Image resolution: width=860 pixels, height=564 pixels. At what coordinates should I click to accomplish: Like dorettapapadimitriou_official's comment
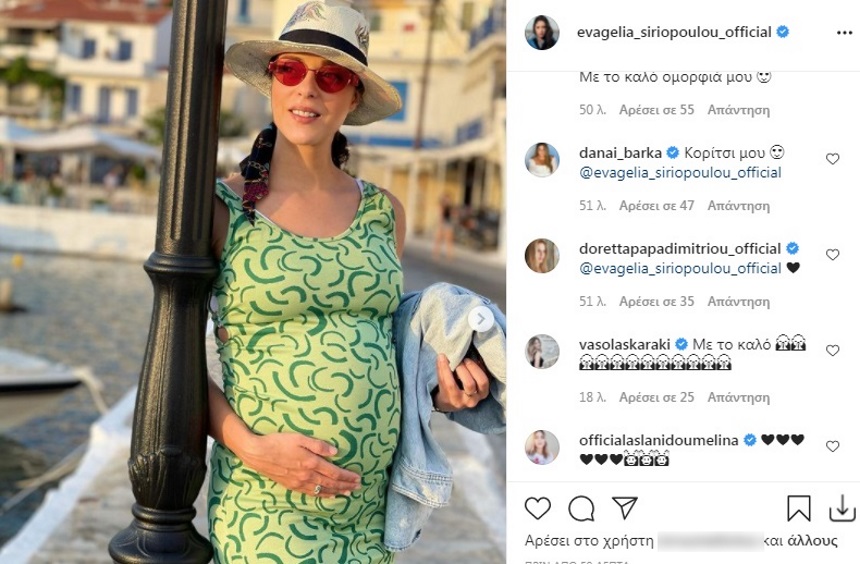[x=833, y=255]
